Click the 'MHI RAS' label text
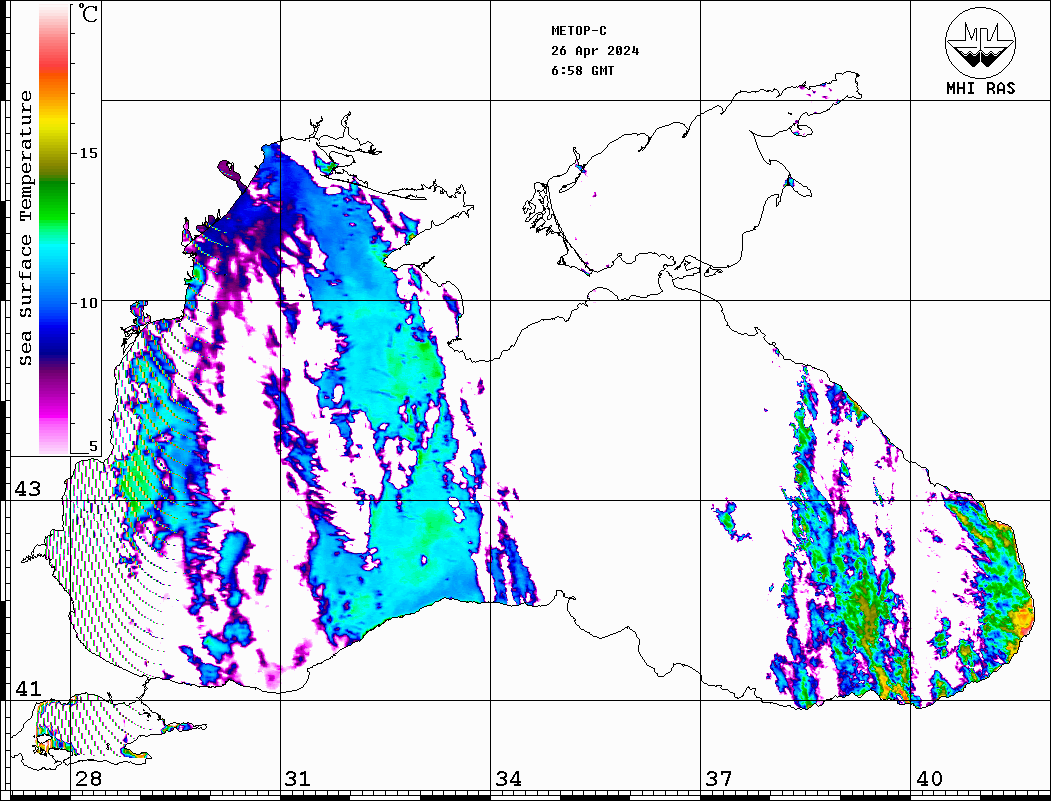Screen dimensions: 1051x801 click(981, 88)
